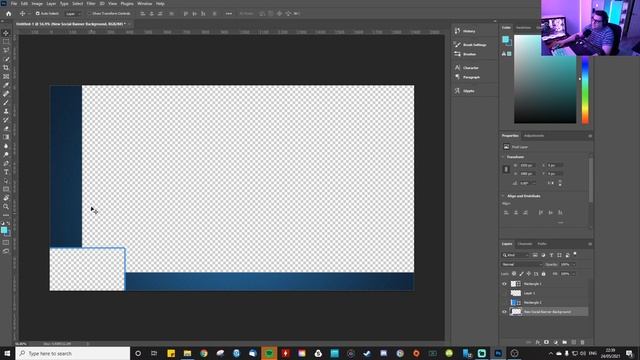
Task: Click the Windows search box in taskbar
Action: coord(73,353)
